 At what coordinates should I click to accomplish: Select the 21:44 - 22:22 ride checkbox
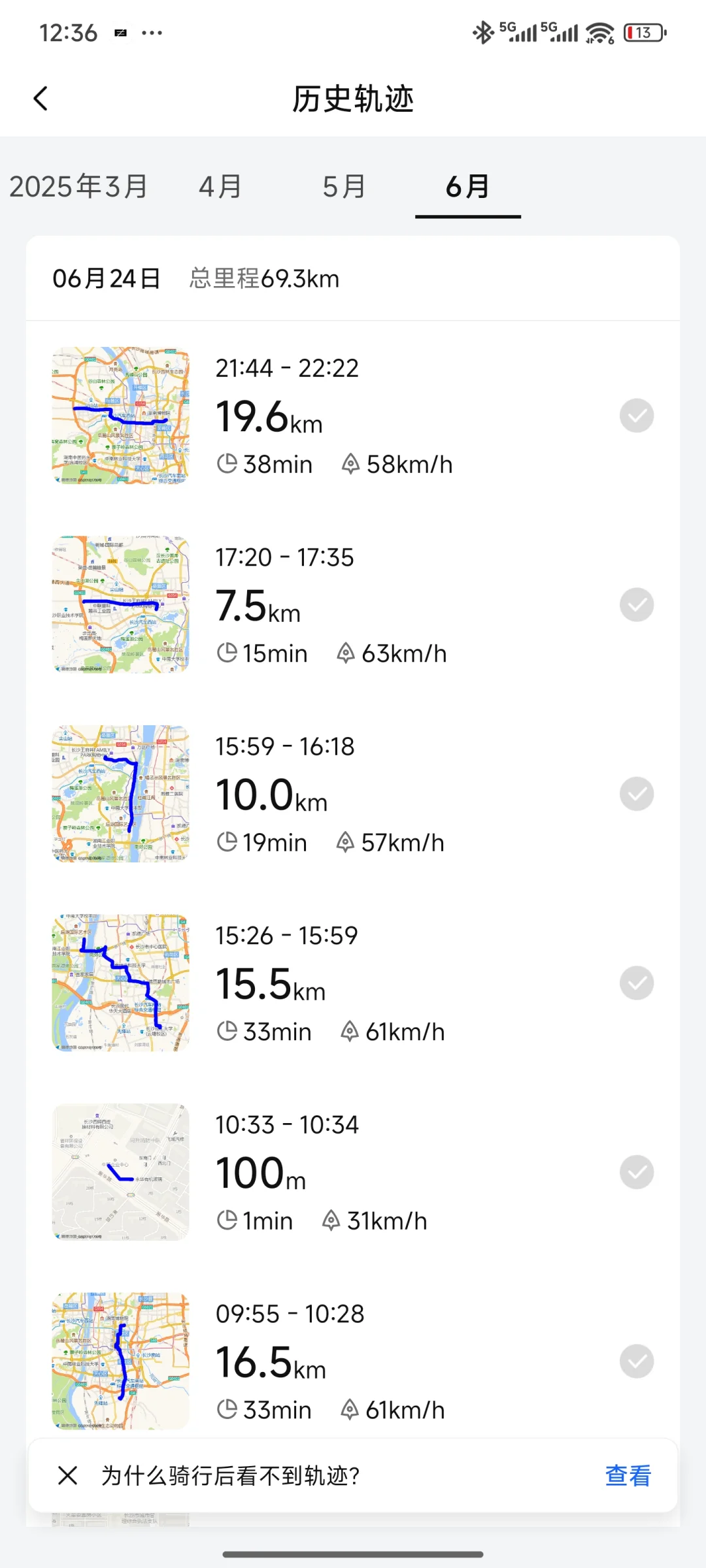(637, 416)
